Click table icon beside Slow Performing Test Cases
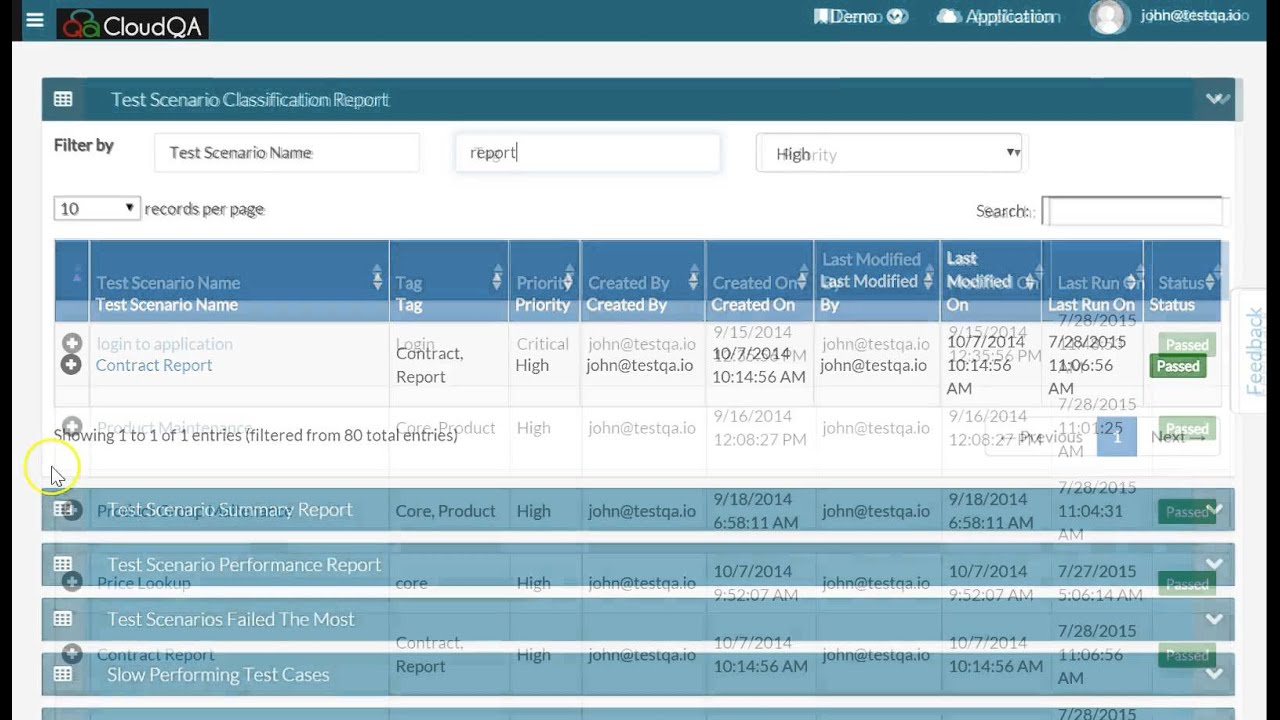1280x720 pixels. click(x=63, y=674)
